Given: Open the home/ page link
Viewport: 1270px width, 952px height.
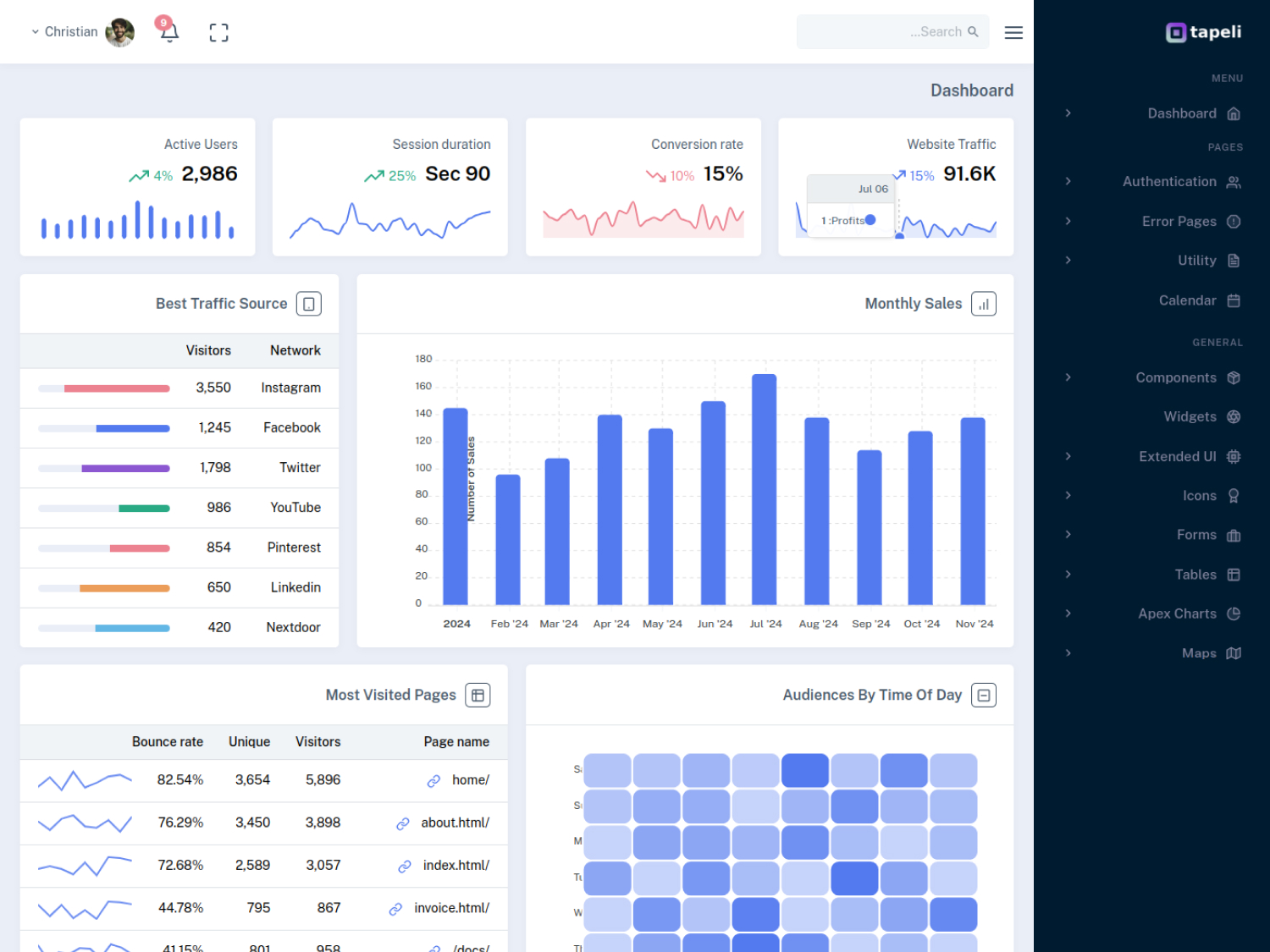Looking at the screenshot, I should [471, 780].
